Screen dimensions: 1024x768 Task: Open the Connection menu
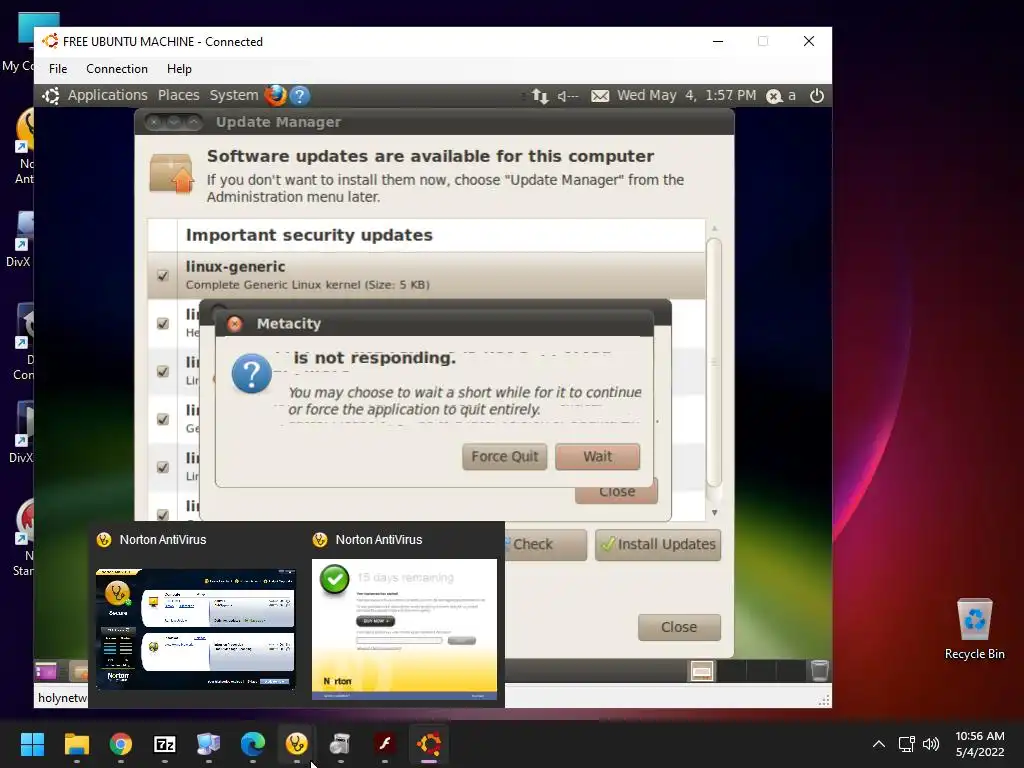point(117,69)
